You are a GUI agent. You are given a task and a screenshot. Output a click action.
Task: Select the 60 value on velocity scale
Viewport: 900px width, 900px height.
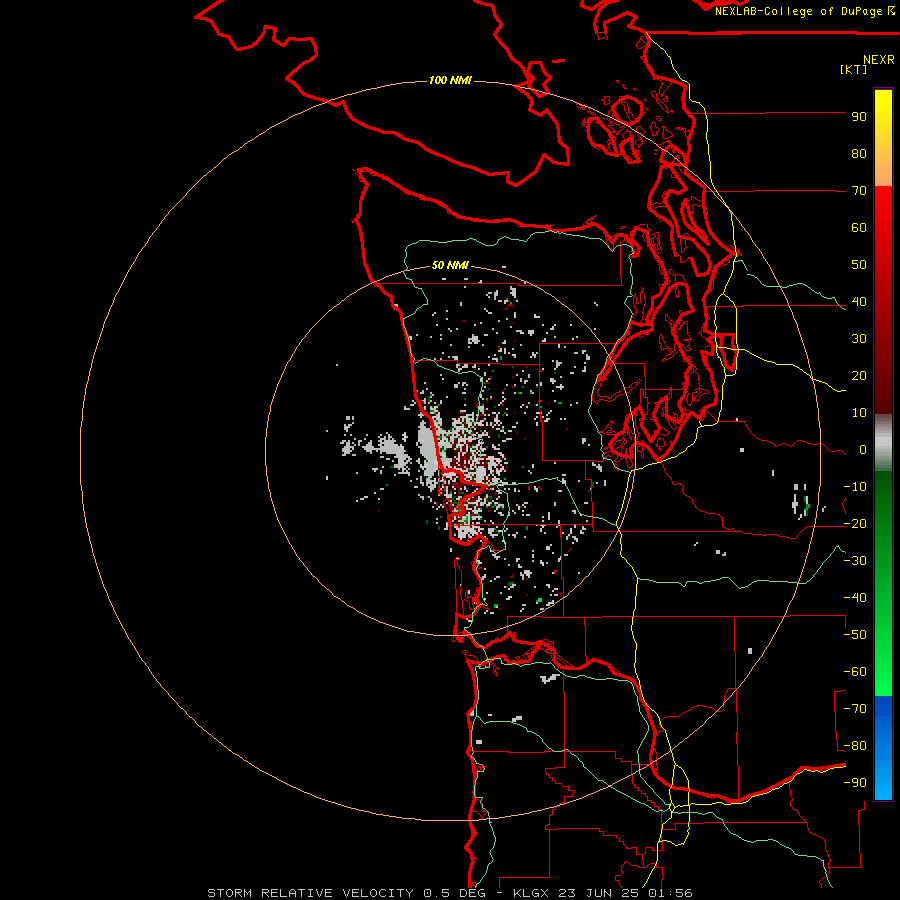[x=859, y=228]
